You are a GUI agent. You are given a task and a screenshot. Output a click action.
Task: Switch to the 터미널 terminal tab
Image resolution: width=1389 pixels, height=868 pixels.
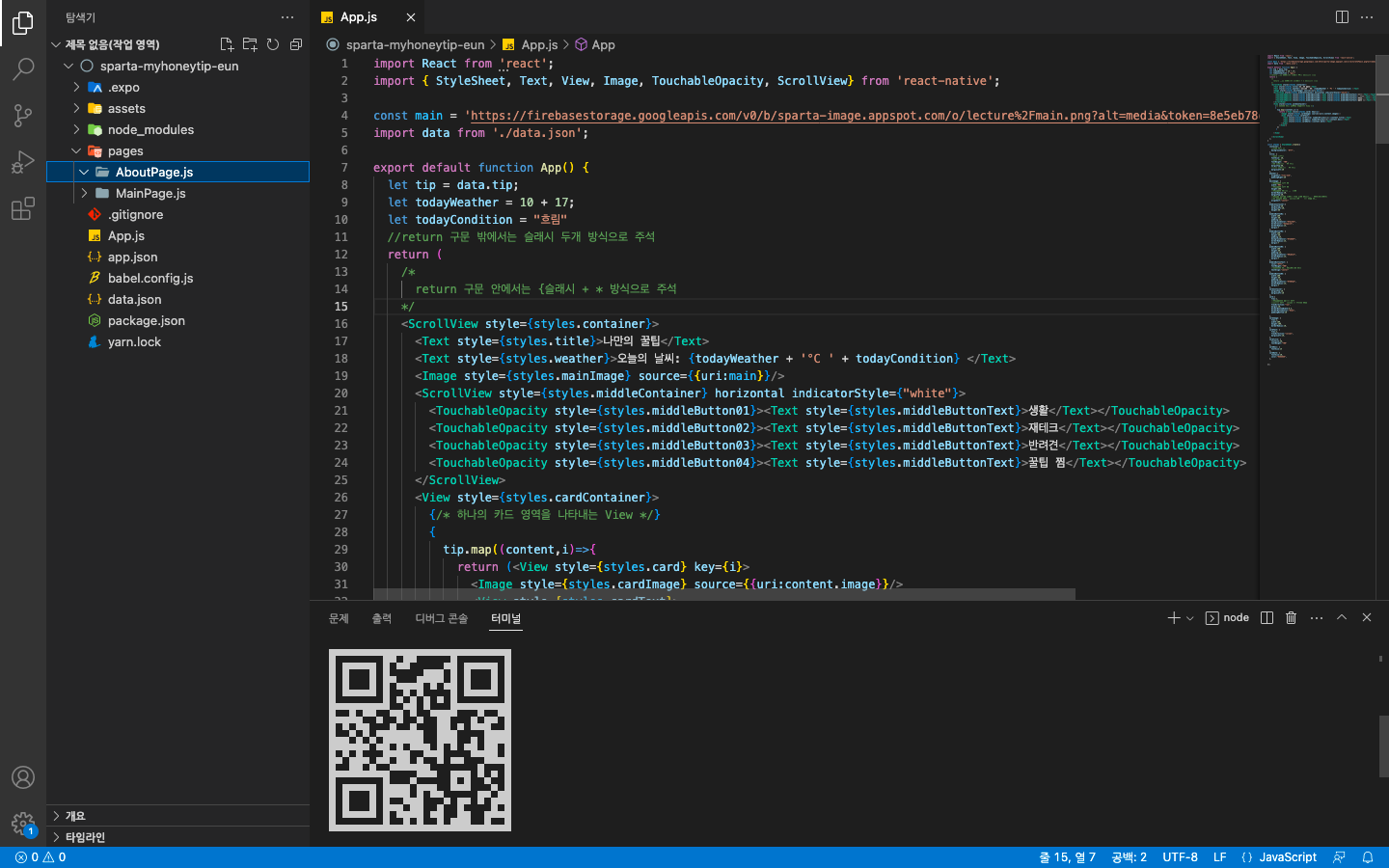(x=505, y=618)
